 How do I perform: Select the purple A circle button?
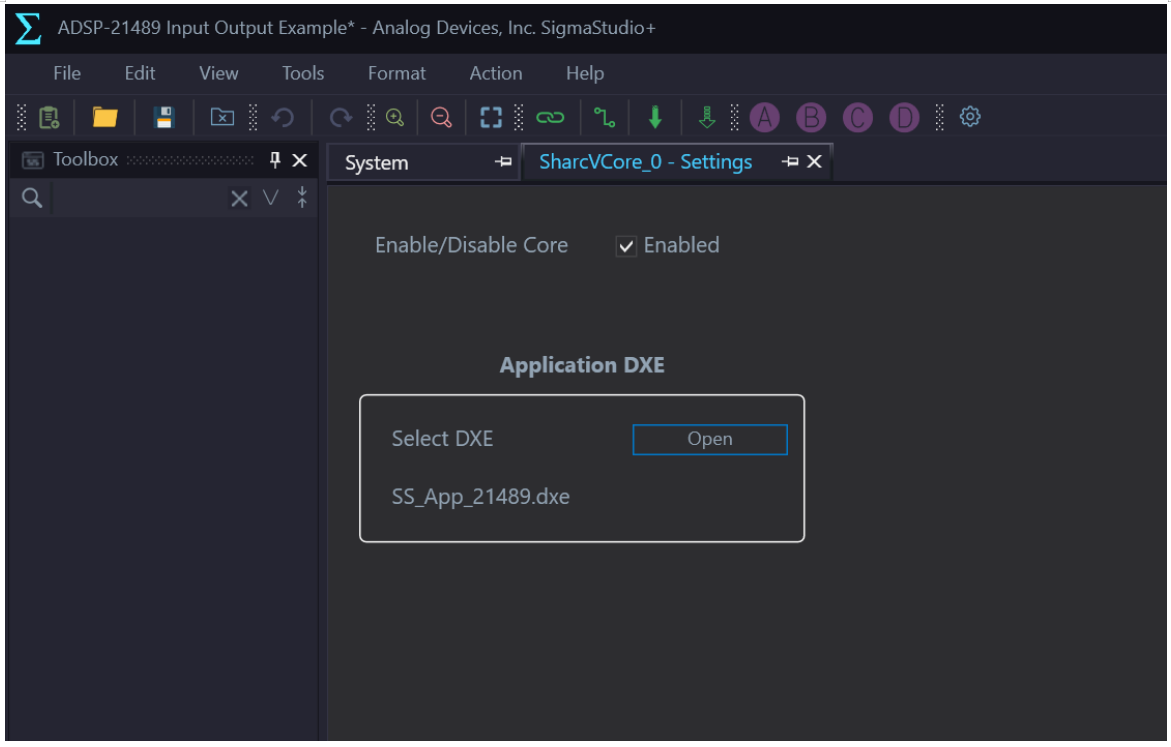click(x=765, y=117)
